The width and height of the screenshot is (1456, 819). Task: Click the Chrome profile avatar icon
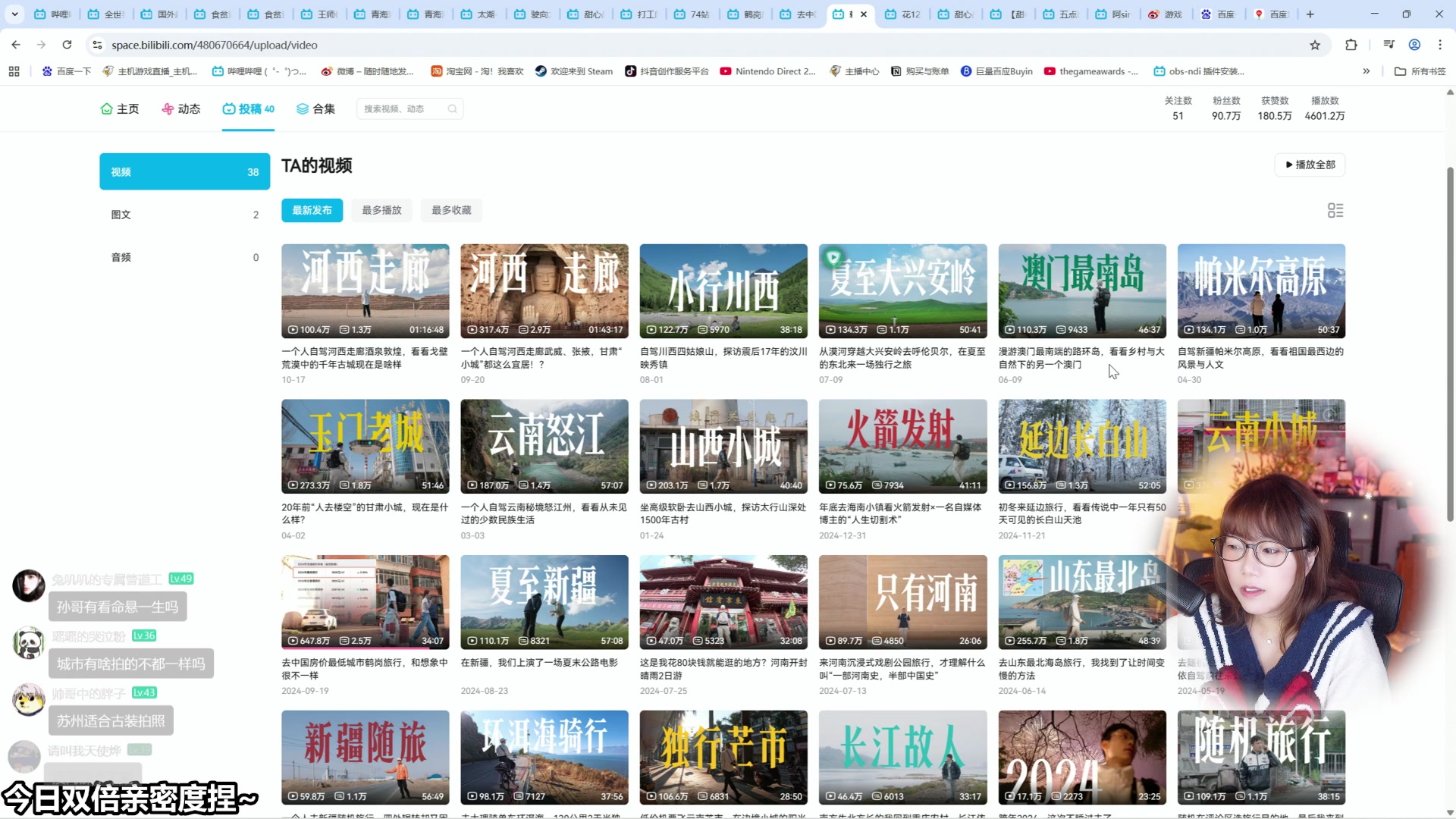point(1414,45)
